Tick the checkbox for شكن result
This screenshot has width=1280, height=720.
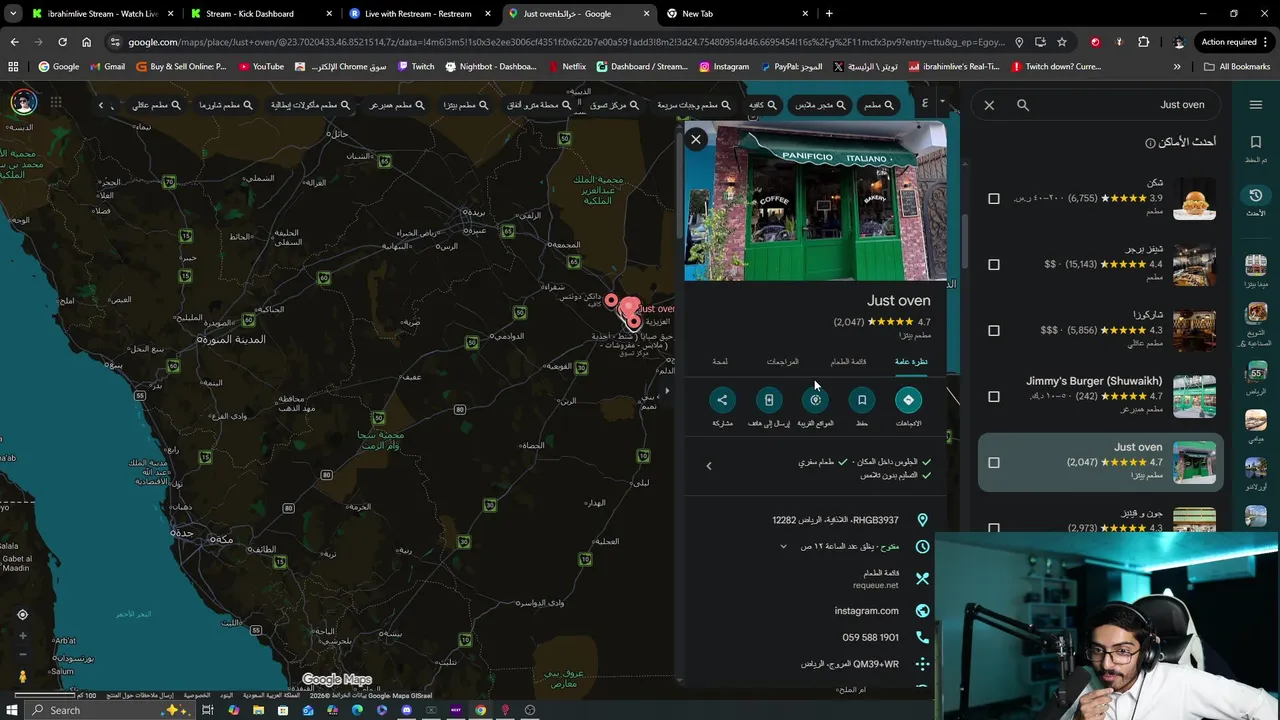pos(994,199)
